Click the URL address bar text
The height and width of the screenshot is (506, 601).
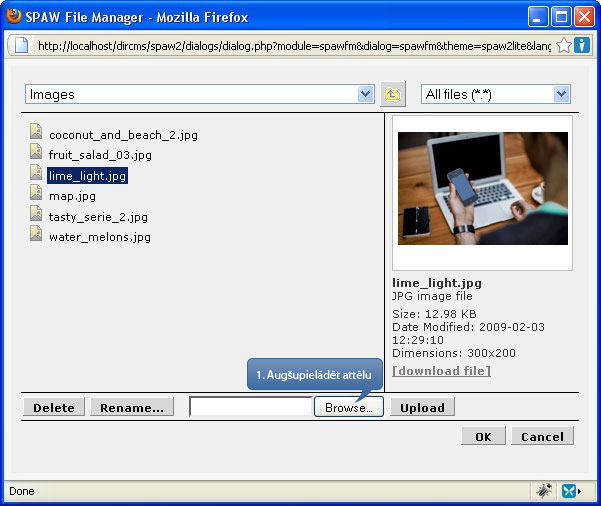coord(294,46)
